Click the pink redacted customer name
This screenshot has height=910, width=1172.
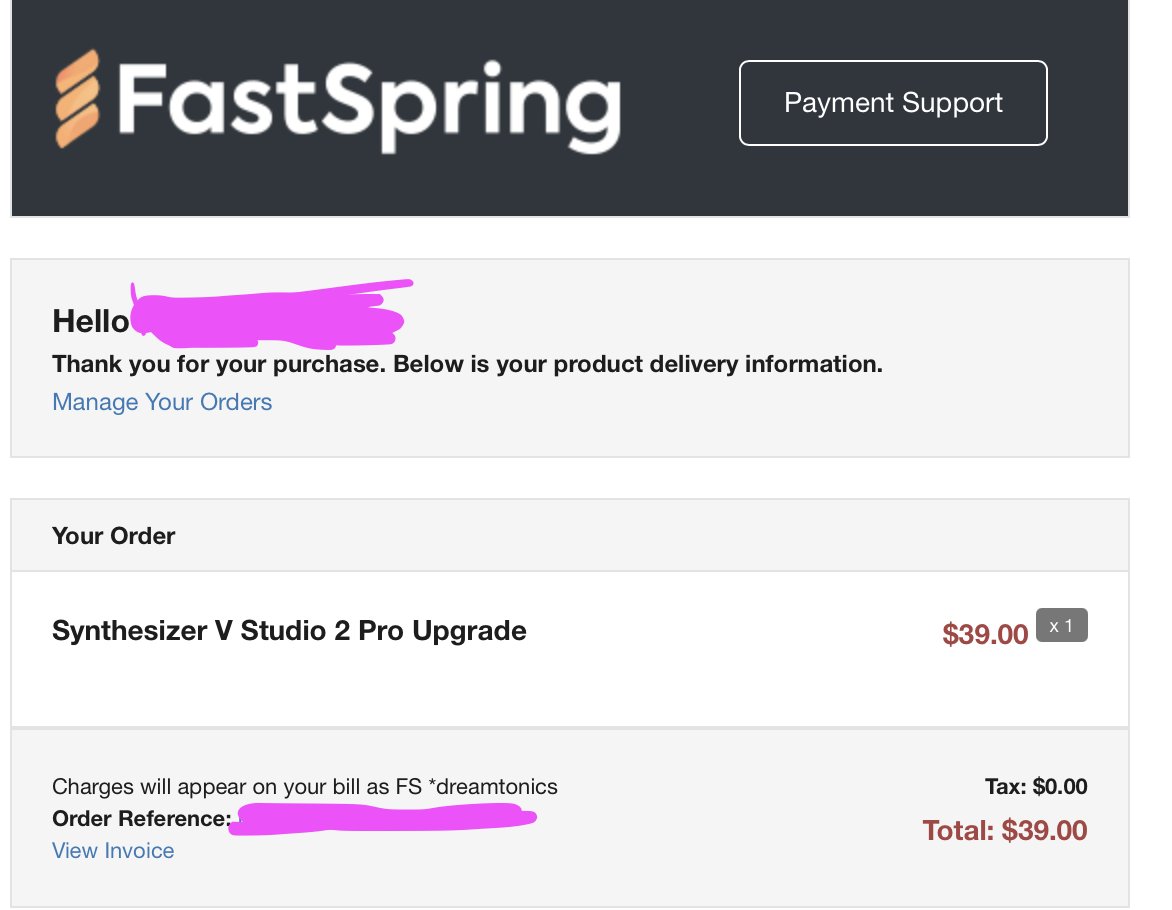coord(269,316)
